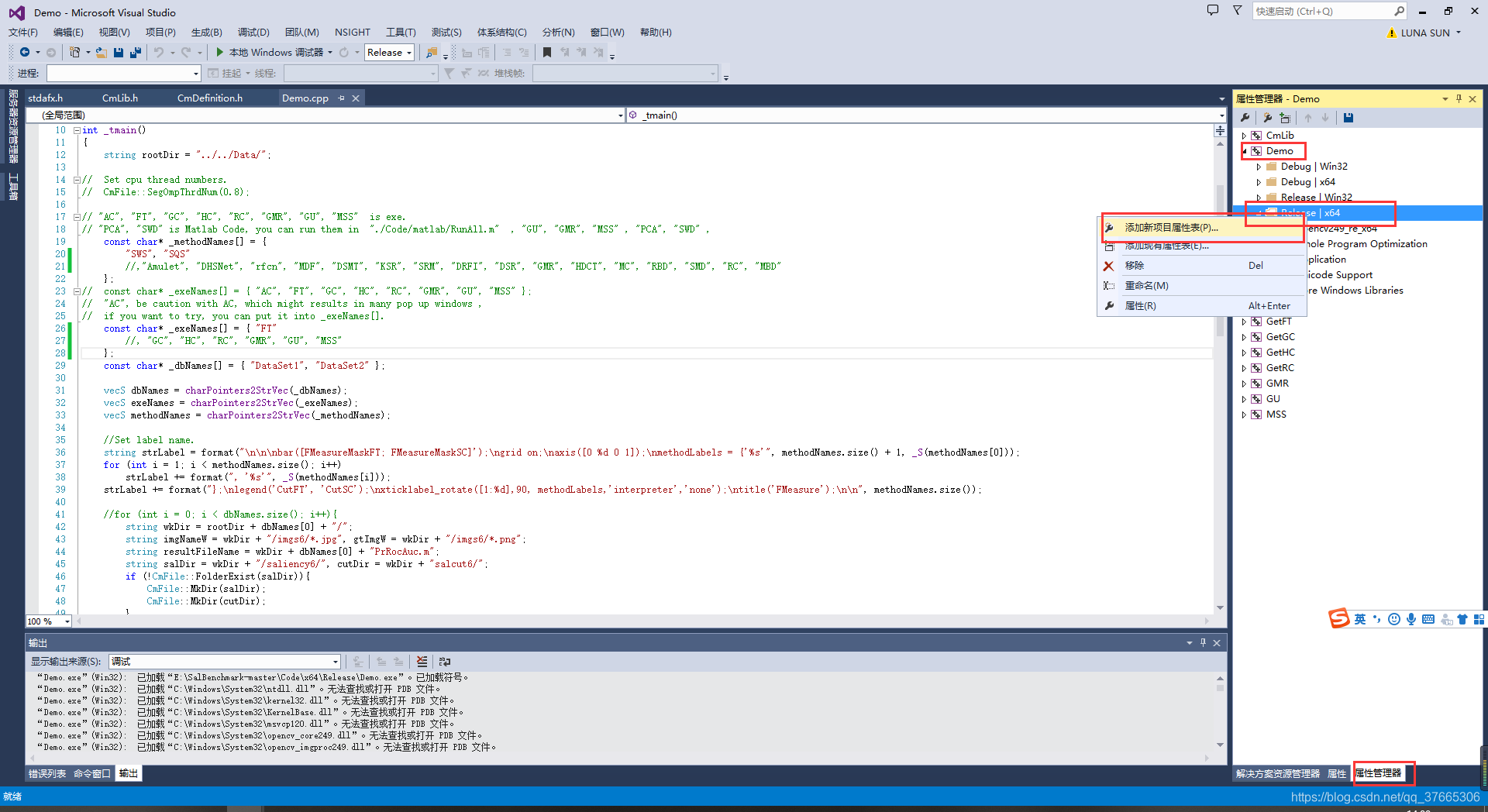Open the output source dropdown showing 调试
Screen dimensions: 1488x812
point(336,662)
